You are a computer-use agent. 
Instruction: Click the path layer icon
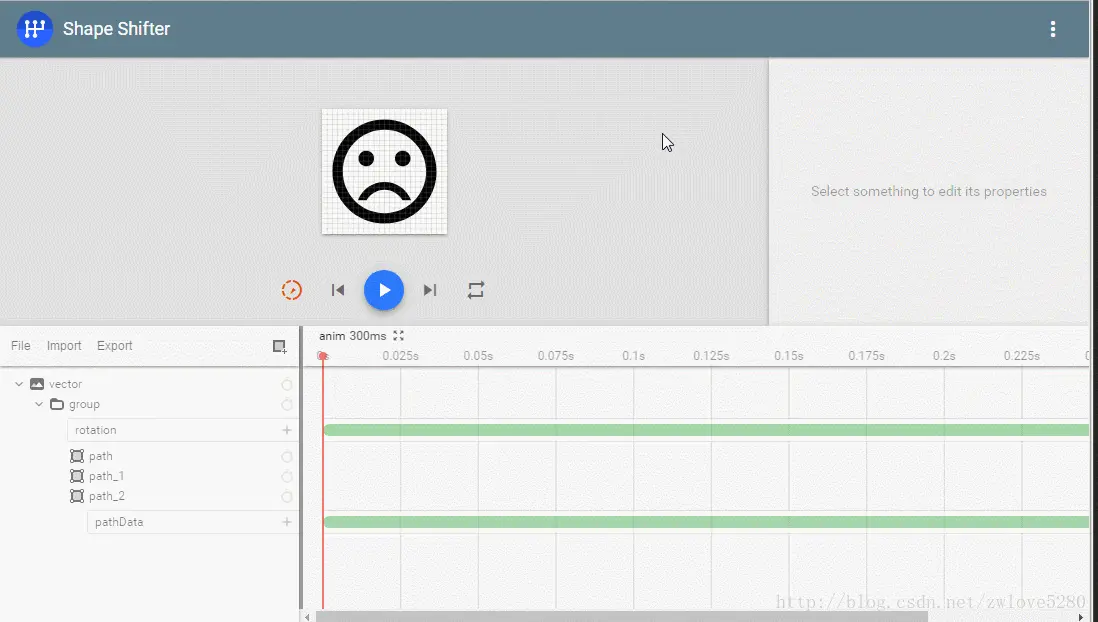tap(77, 456)
